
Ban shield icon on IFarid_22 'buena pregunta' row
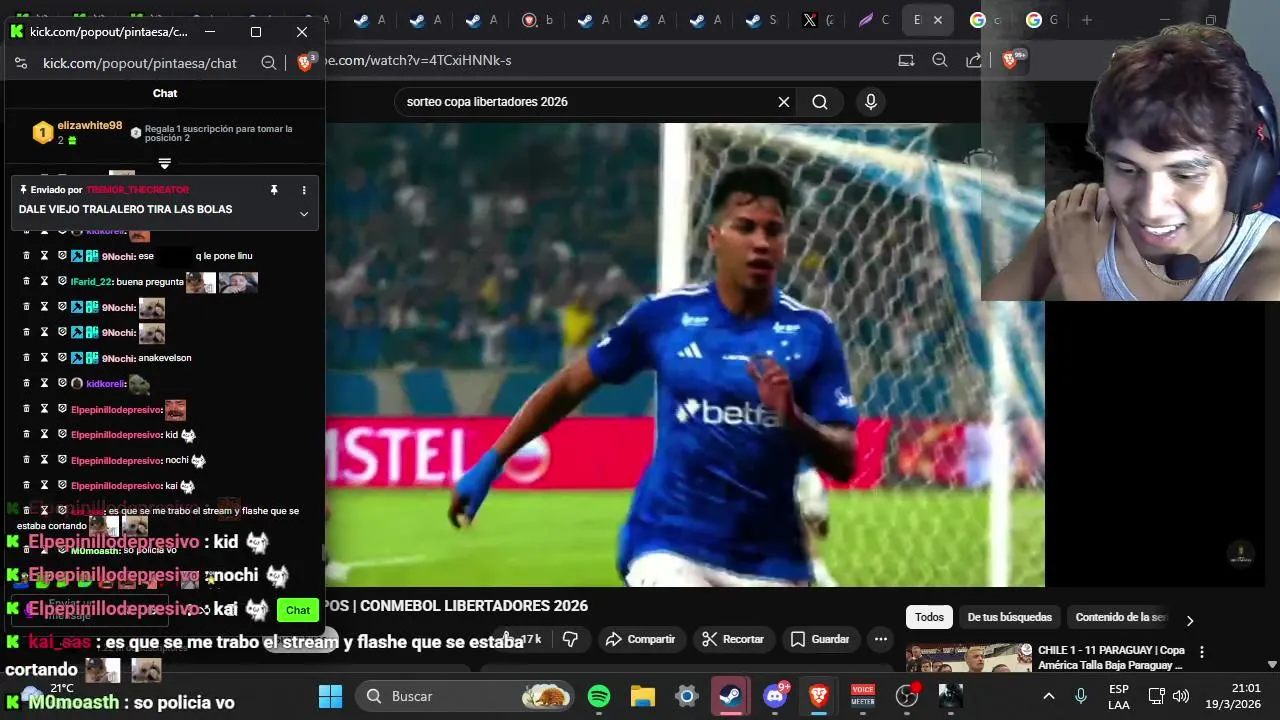pos(62,282)
